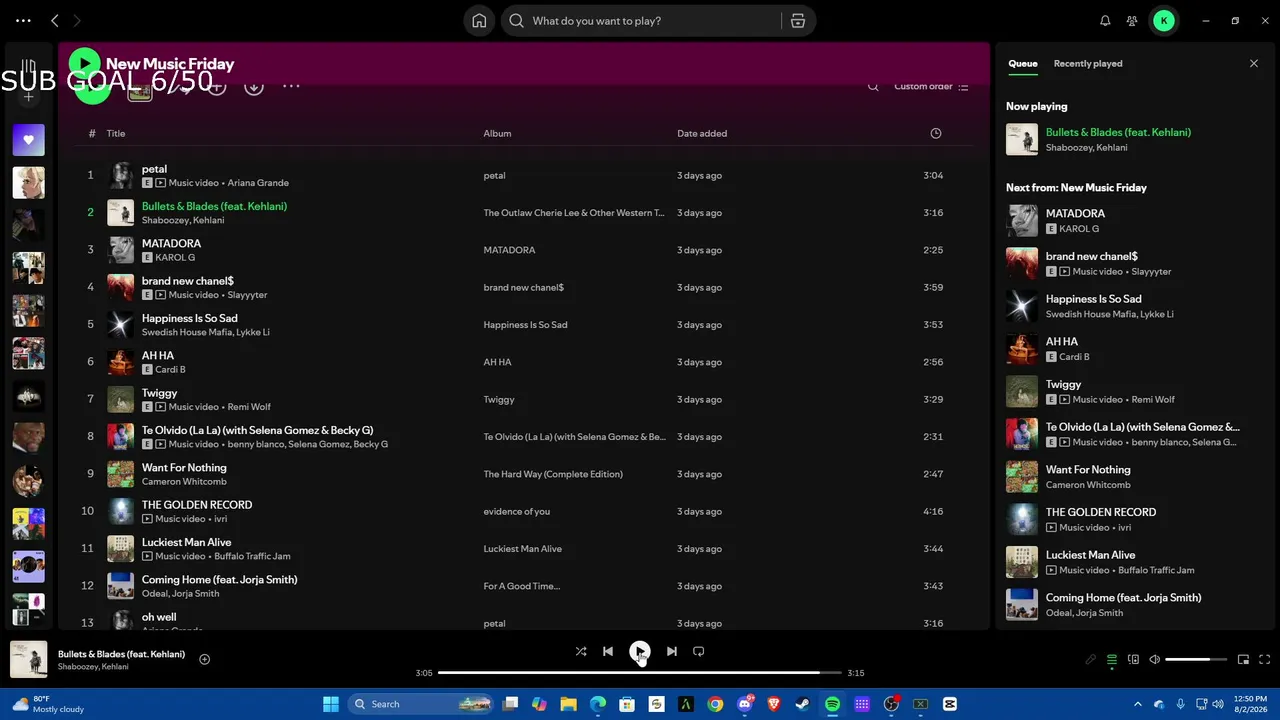Select Happiness Is So Sad track row

click(x=525, y=325)
